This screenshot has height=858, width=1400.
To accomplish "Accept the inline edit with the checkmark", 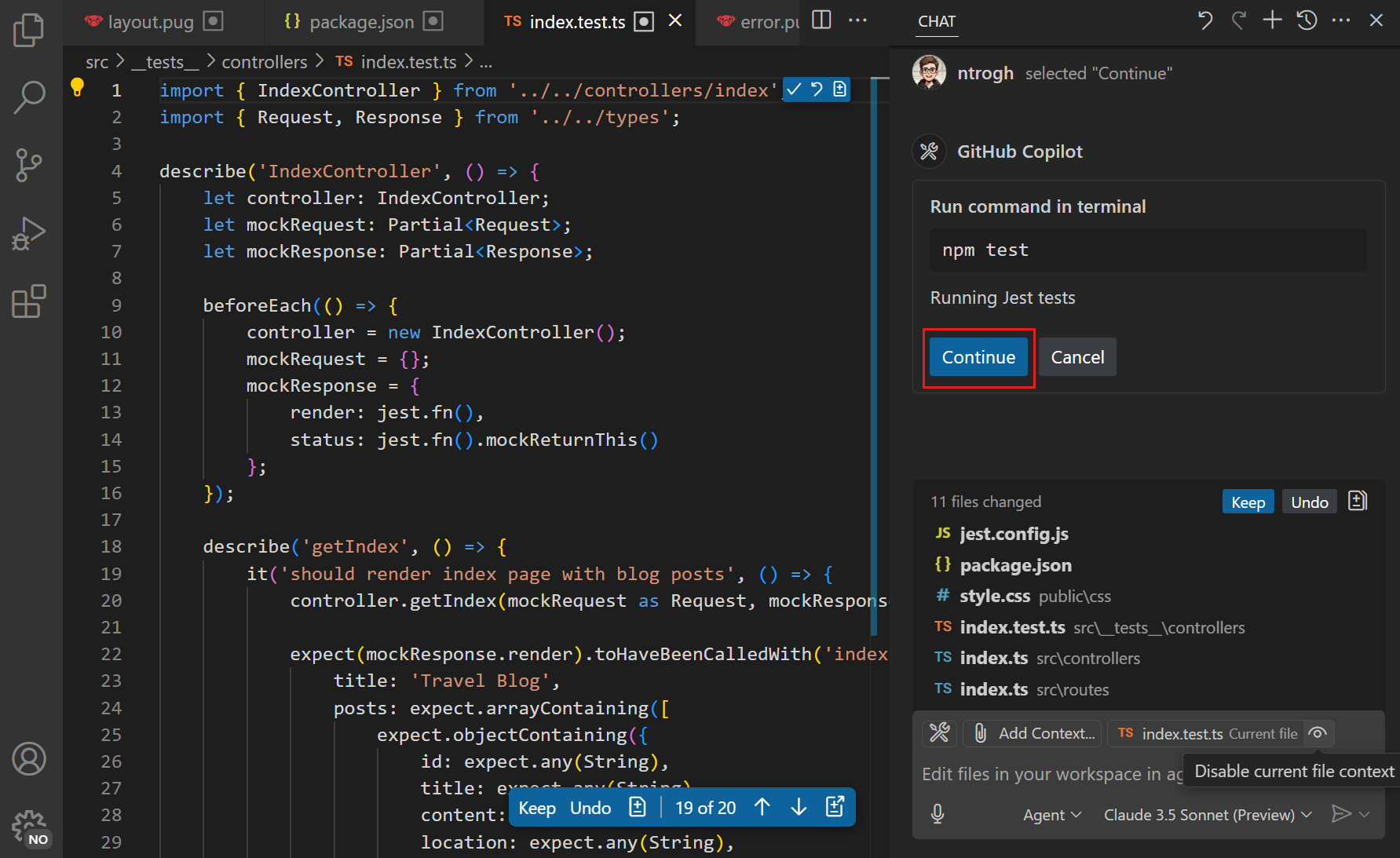I will (x=793, y=89).
